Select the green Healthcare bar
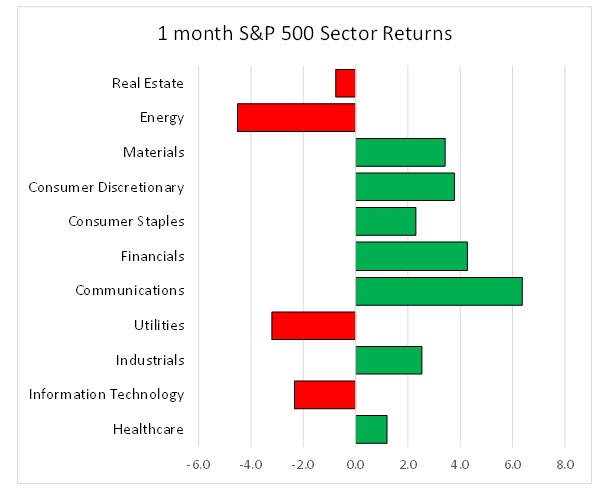The width and height of the screenshot is (607, 496). (371, 429)
